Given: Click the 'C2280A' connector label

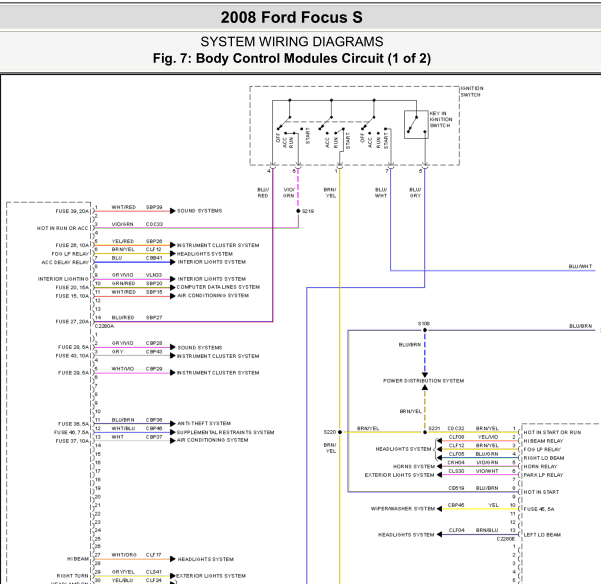Looking at the screenshot, I should click(104, 326).
